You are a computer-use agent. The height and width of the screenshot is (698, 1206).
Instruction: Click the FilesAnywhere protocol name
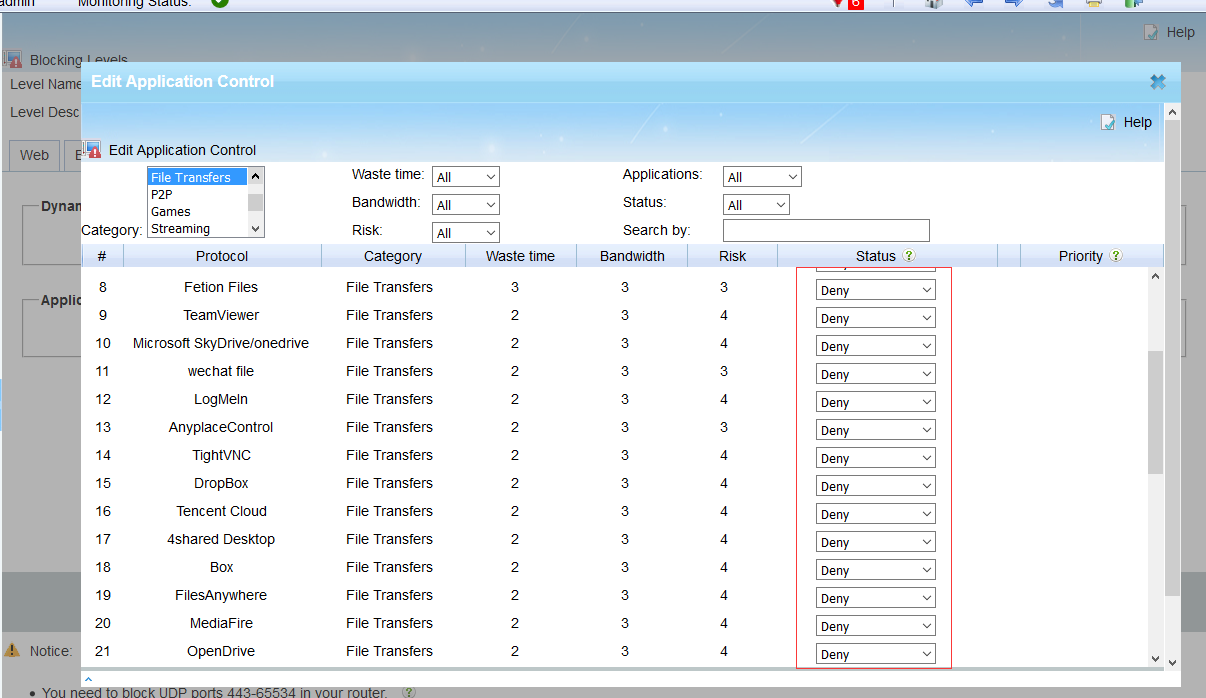221,595
